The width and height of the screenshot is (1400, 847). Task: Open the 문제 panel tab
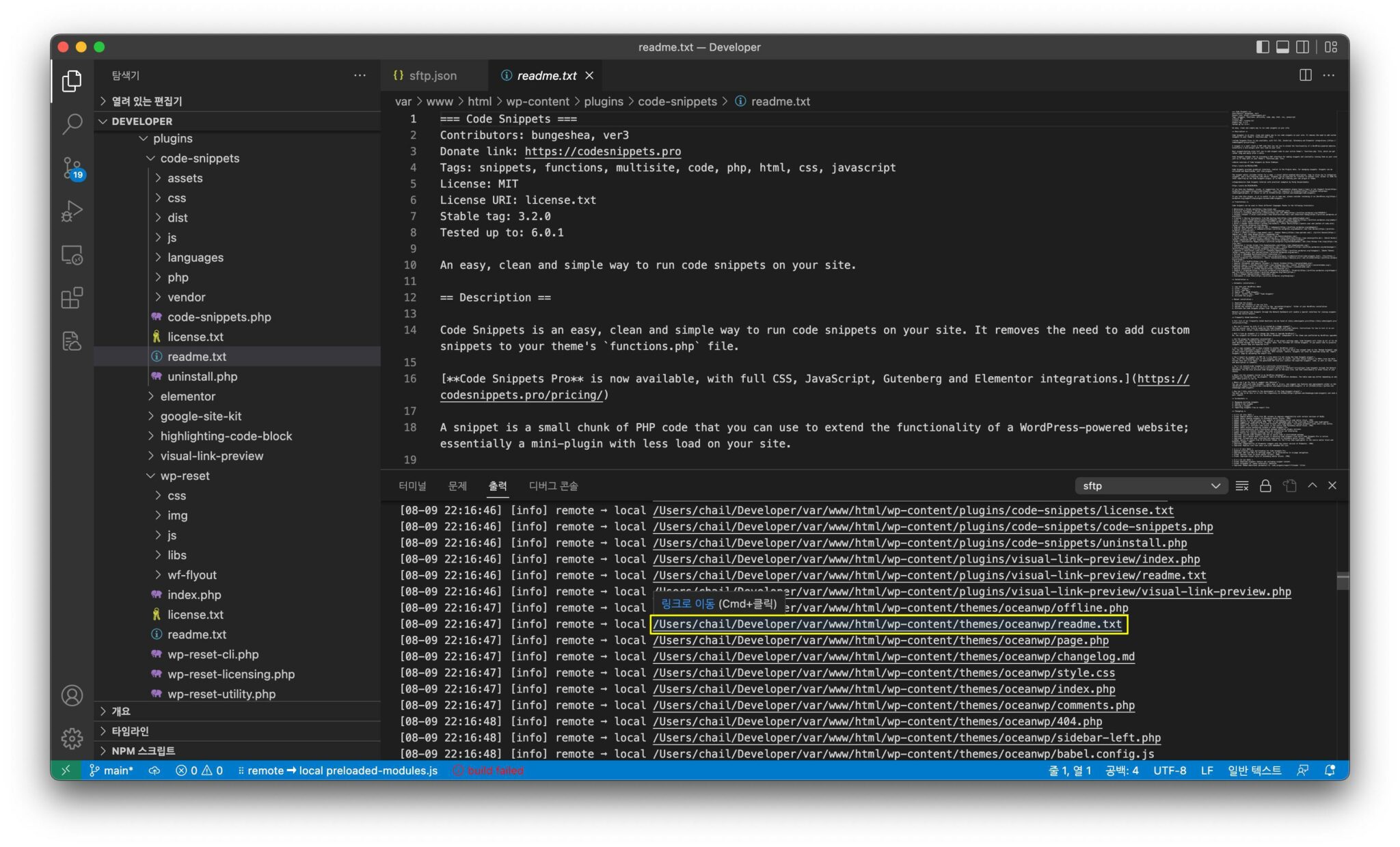pos(457,485)
